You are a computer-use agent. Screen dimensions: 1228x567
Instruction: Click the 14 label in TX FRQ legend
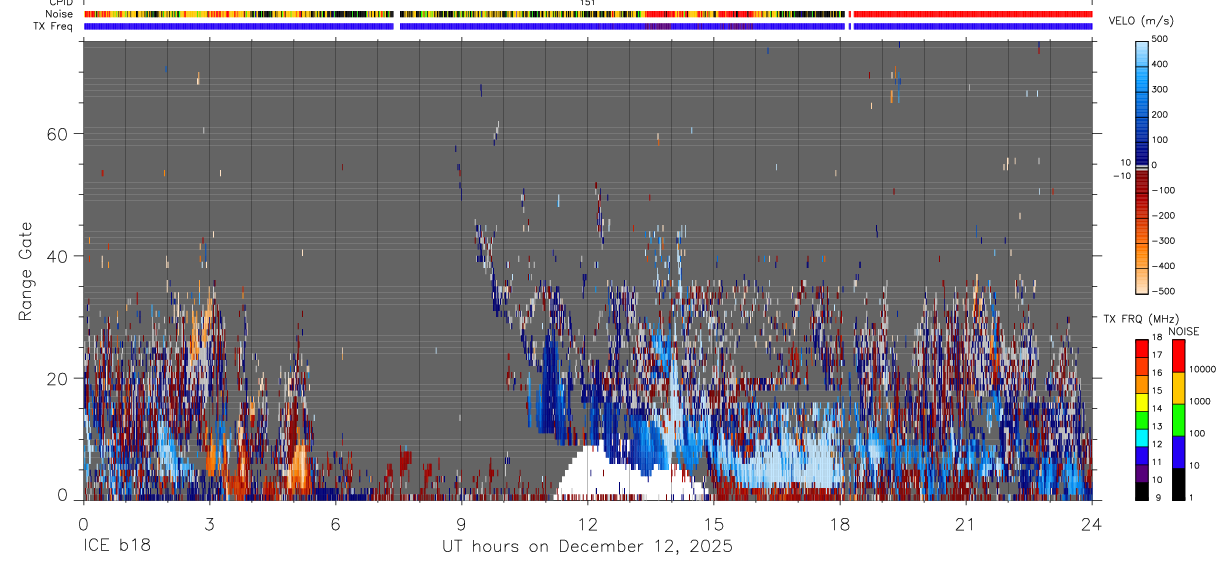[x=1157, y=409]
